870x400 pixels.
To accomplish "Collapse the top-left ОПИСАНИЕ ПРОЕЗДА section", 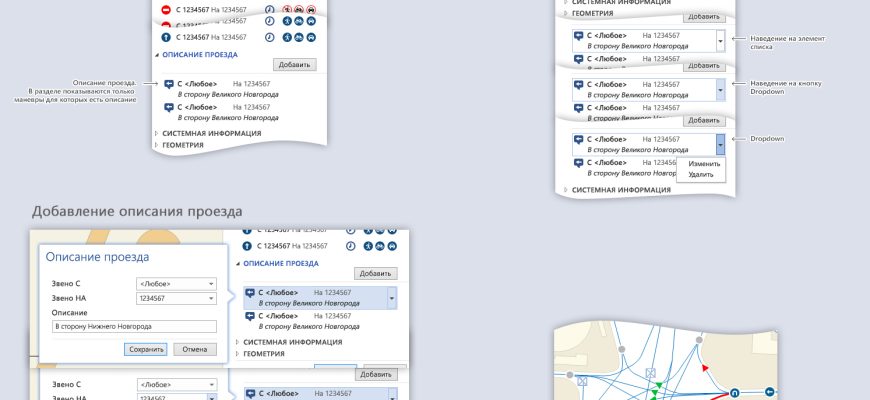I will tap(156, 55).
